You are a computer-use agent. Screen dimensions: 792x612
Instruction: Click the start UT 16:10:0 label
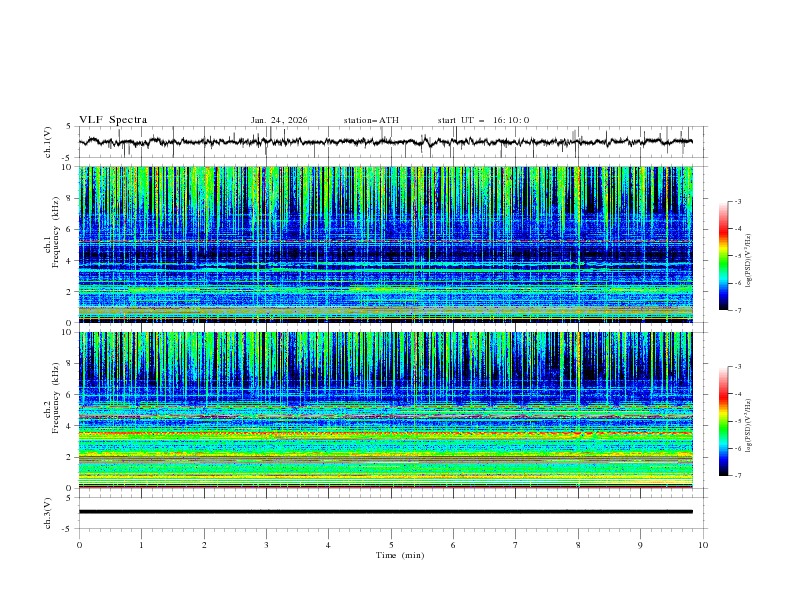coord(483,120)
